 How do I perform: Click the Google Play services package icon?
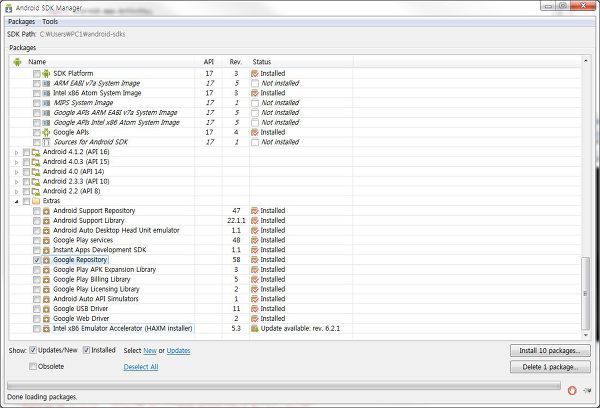point(46,240)
